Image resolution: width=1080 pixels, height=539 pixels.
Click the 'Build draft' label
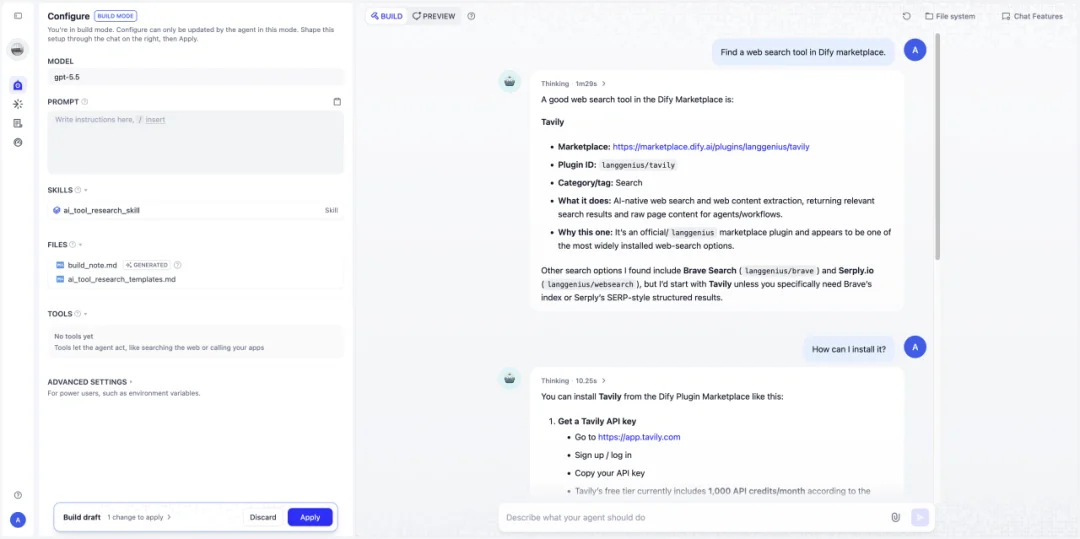pos(82,517)
